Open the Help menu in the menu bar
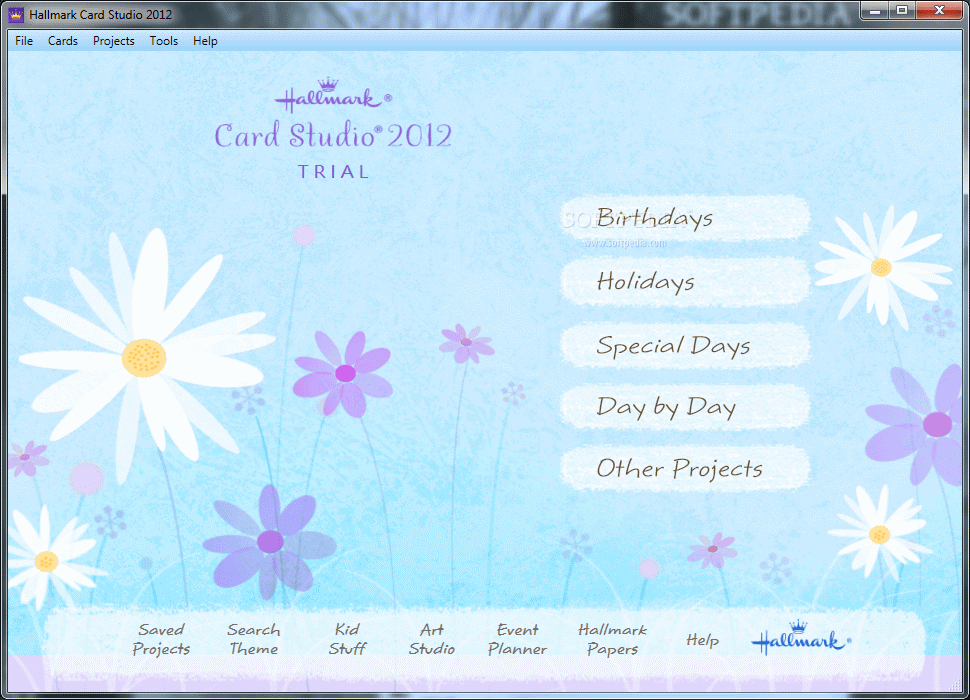Viewport: 970px width, 700px height. [205, 41]
